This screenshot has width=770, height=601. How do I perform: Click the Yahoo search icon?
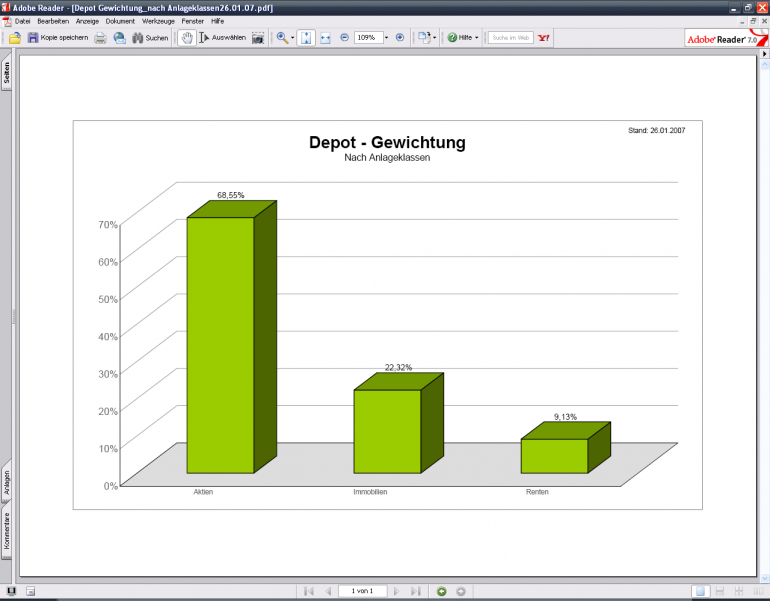click(544, 38)
